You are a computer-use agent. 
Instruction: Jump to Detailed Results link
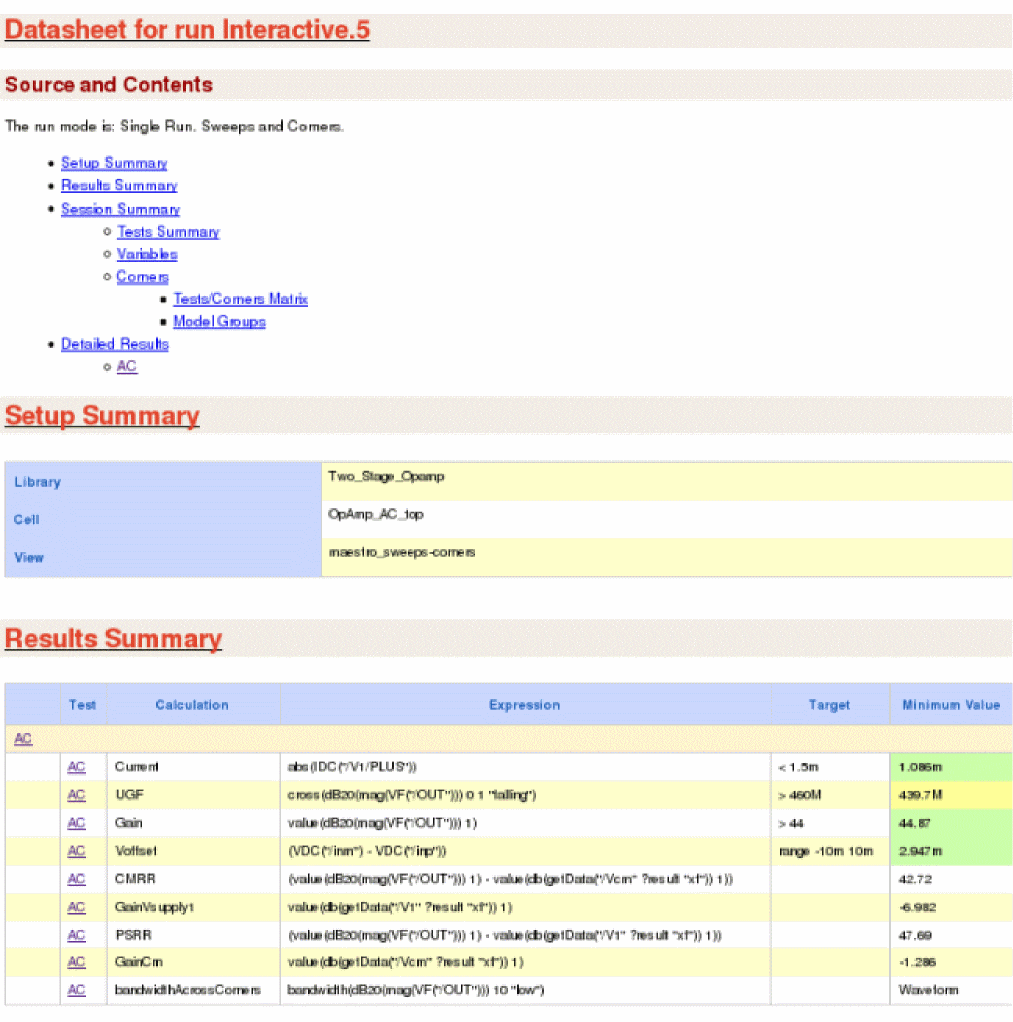115,344
